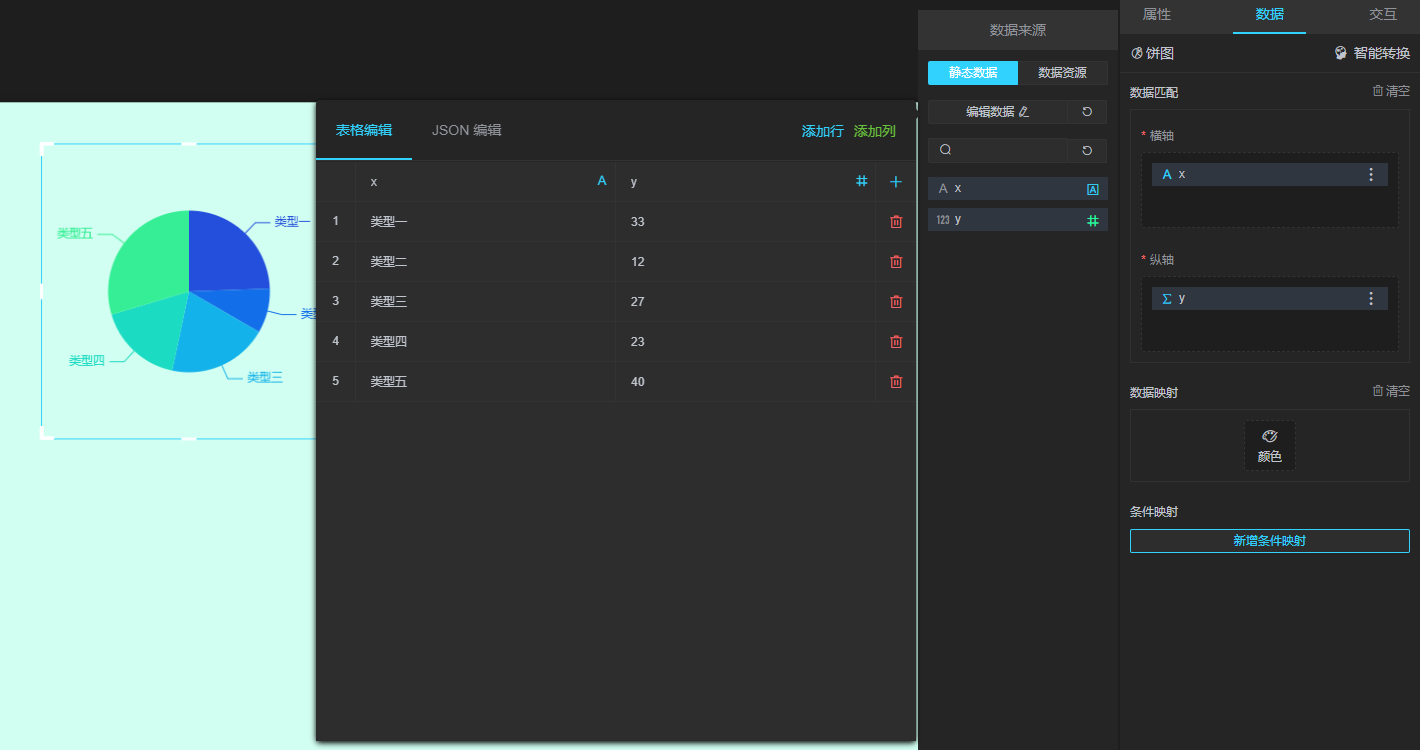
Task: Select 静态数据 source option
Action: 973,73
